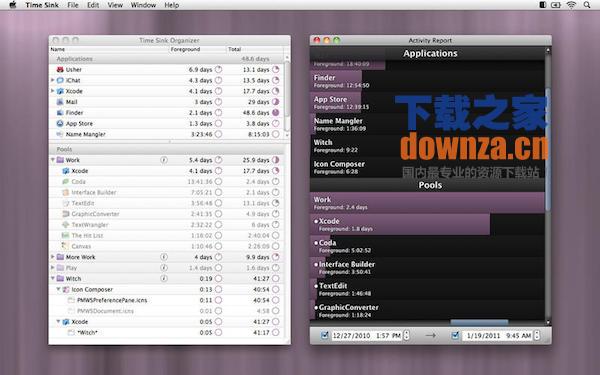The image size is (600, 375).
Task: Click the PMWSPreferencePane.icns file icon
Action: coord(71,300)
